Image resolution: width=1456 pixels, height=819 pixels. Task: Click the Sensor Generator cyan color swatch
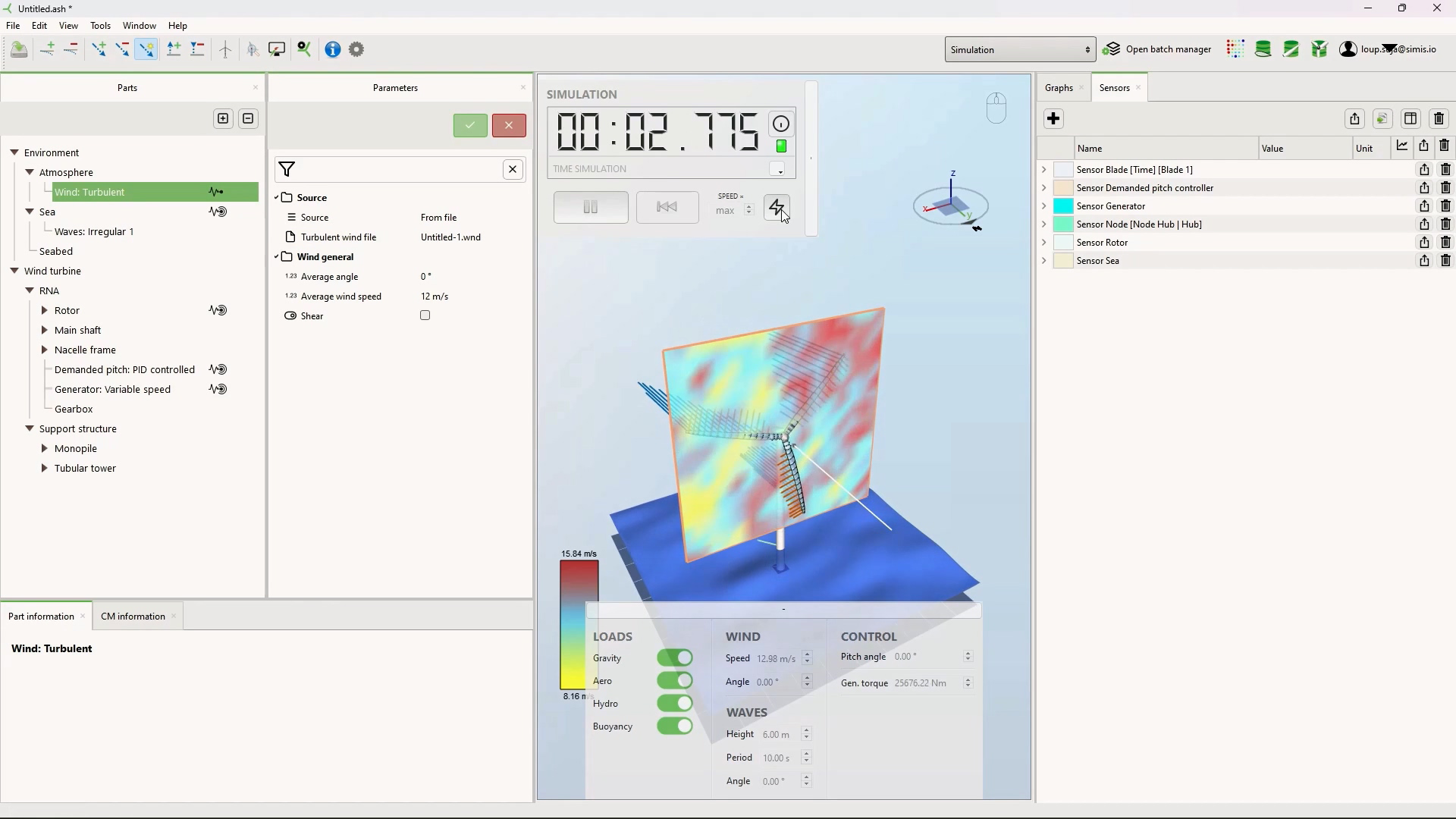(x=1063, y=206)
